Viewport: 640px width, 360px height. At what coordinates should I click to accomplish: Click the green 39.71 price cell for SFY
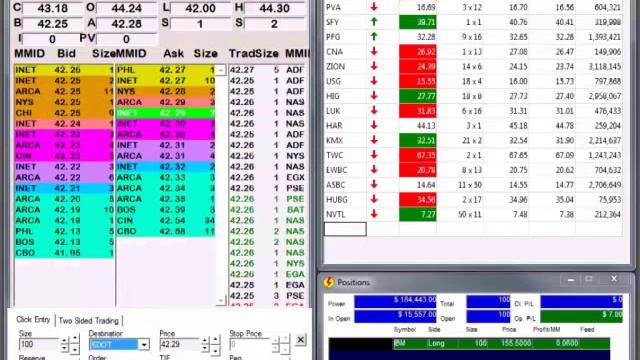[x=418, y=22]
